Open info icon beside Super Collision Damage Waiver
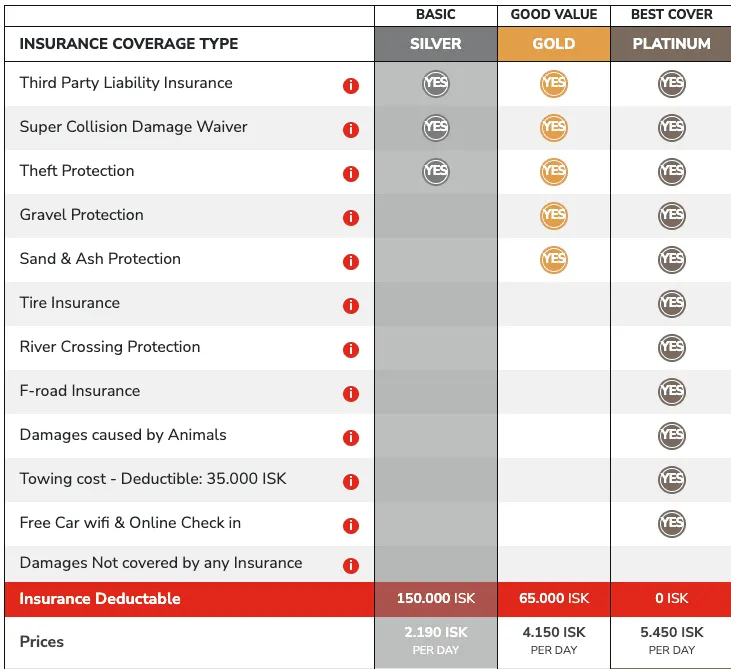Viewport: 731px width, 669px height. click(351, 130)
